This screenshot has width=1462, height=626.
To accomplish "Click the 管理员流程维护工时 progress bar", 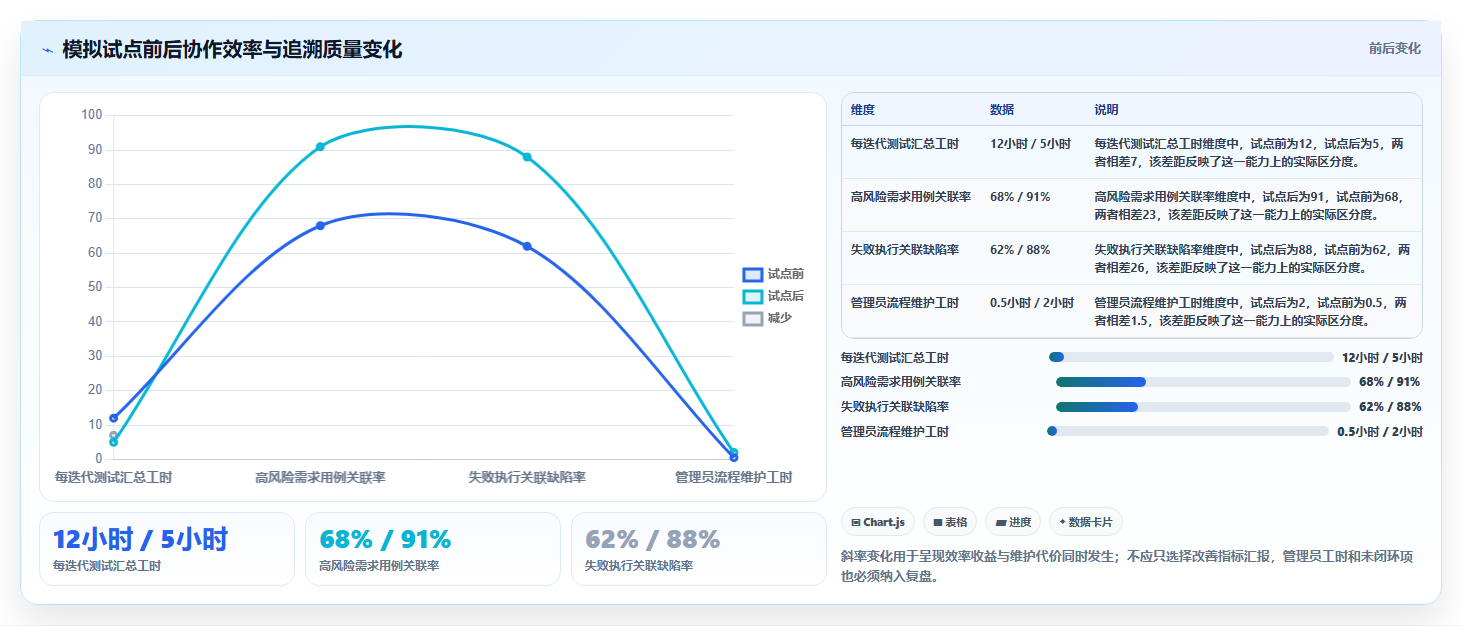I will point(1188,431).
